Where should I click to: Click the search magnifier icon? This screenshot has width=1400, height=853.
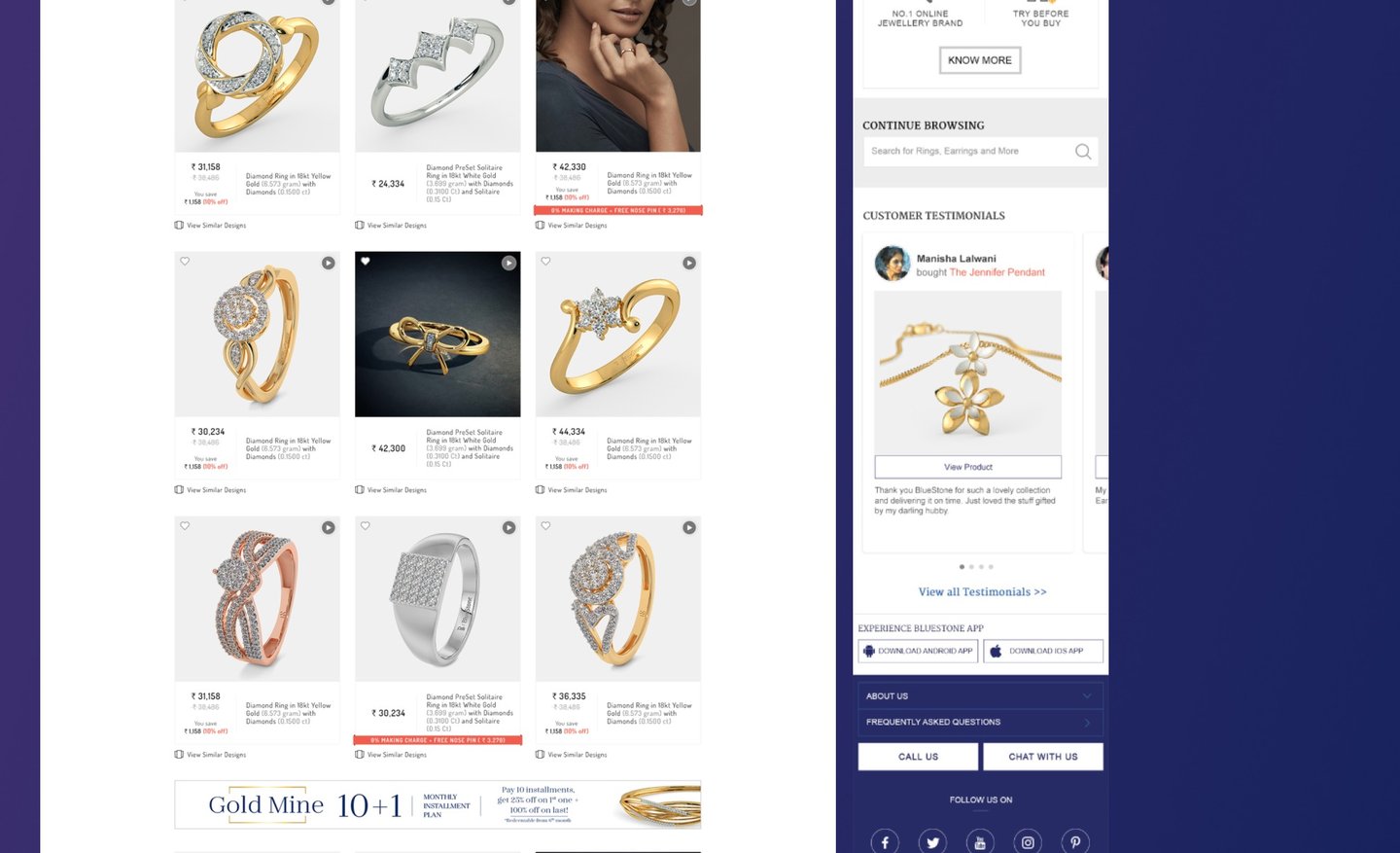pyautogui.click(x=1083, y=151)
